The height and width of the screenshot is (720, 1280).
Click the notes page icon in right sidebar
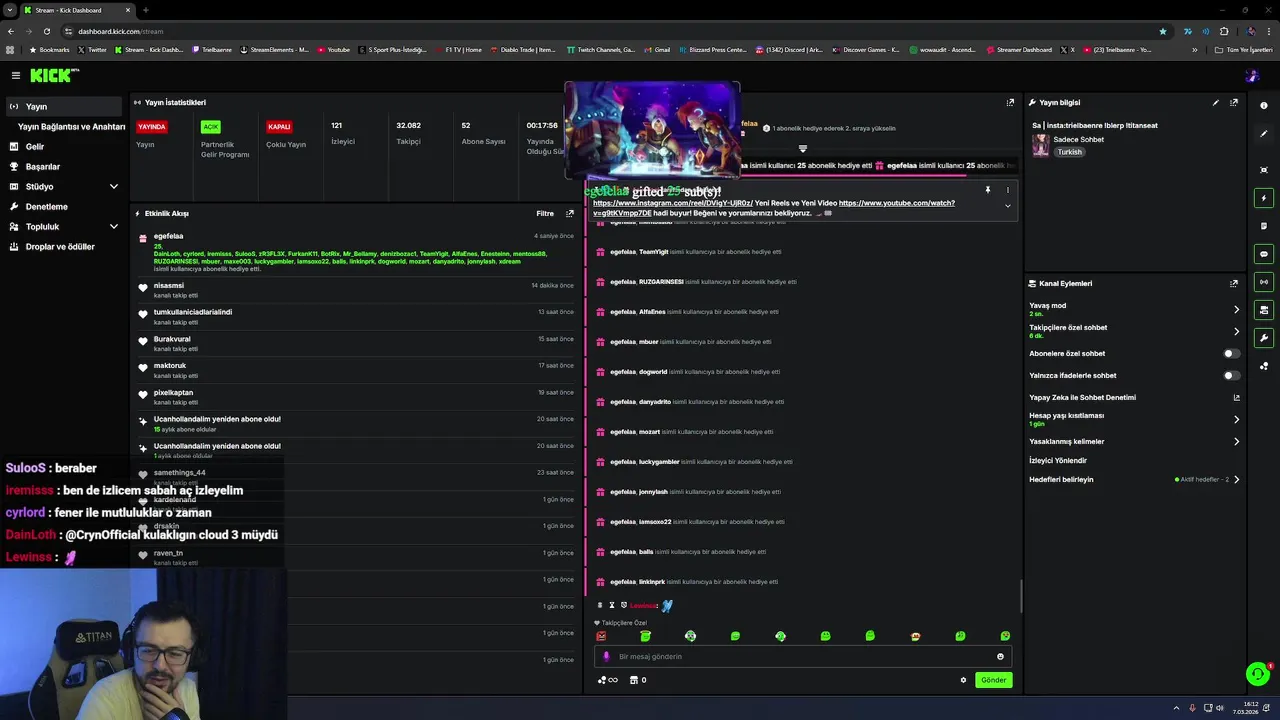[1264, 226]
